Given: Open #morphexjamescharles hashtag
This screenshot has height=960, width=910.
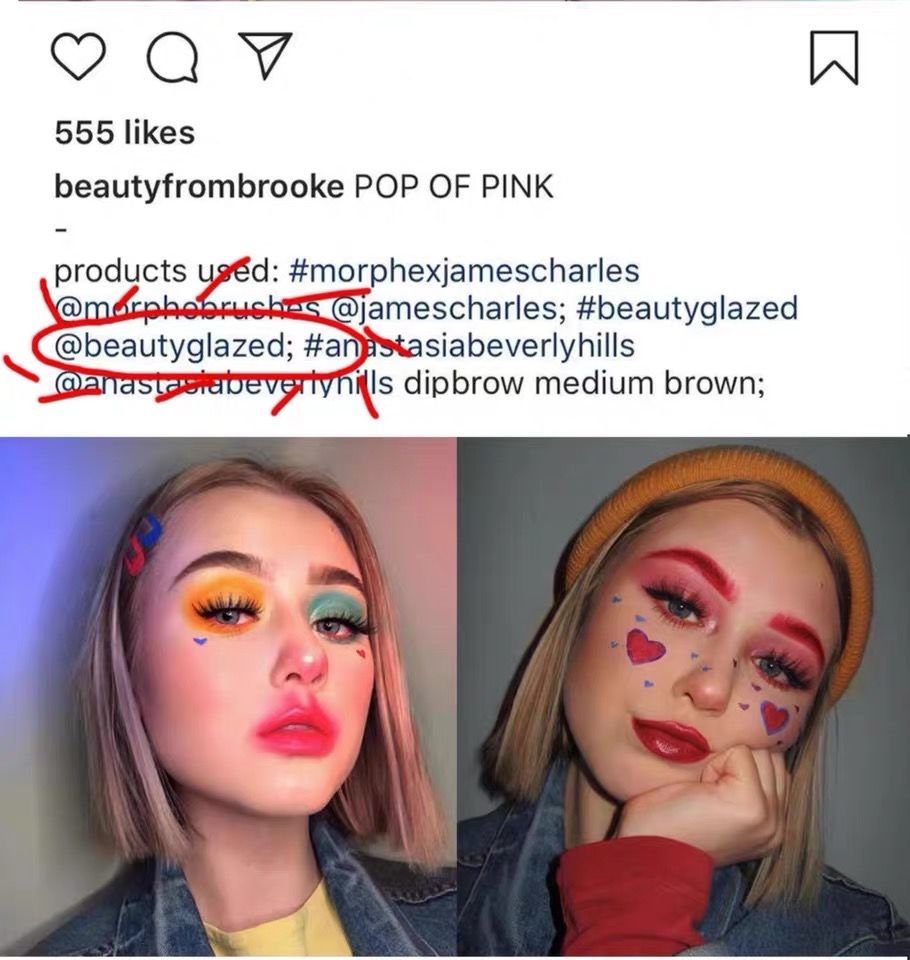Looking at the screenshot, I should pos(463,271).
